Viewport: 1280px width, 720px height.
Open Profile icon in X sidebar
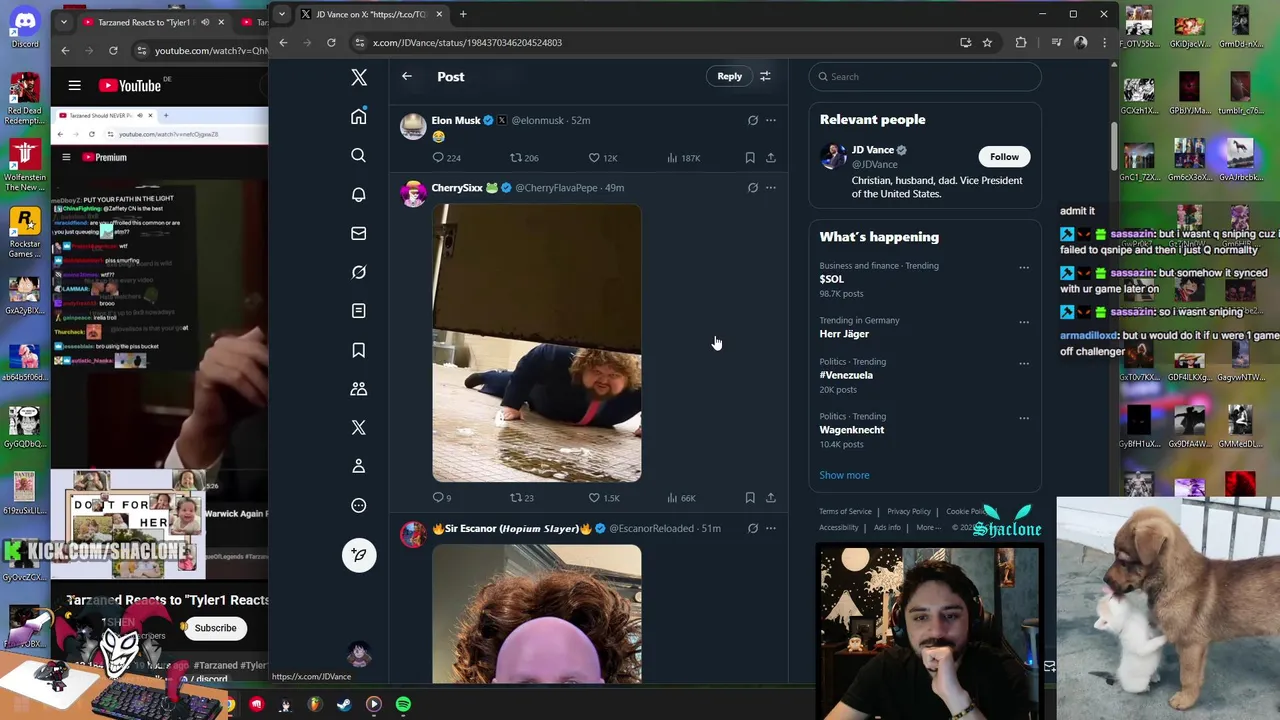click(359, 466)
